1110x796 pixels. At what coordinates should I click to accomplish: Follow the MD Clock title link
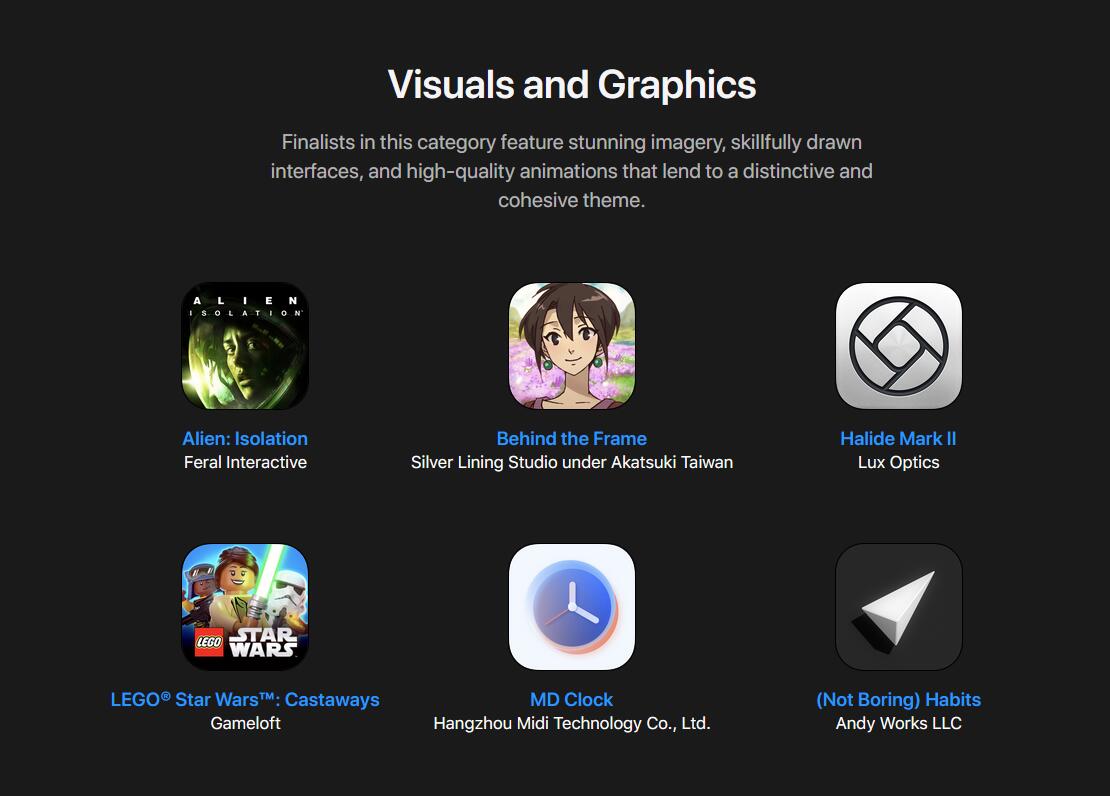pyautogui.click(x=572, y=700)
